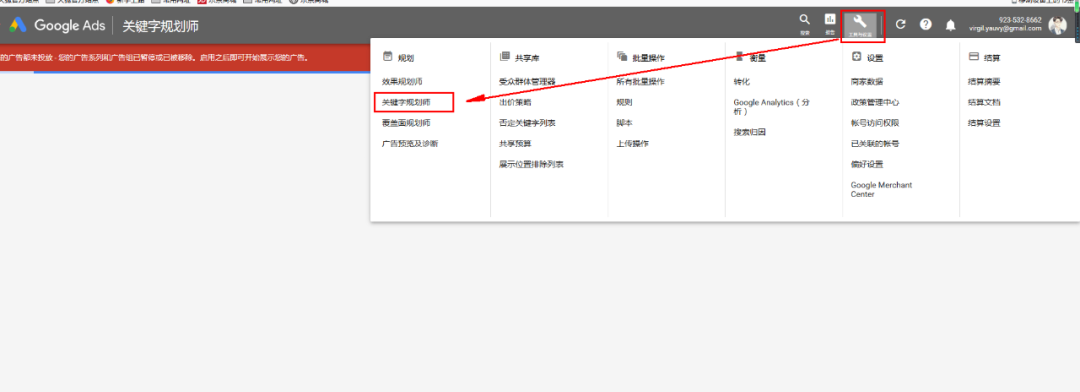The width and height of the screenshot is (1080, 392).
Task: Open the help question mark icon
Action: pyautogui.click(x=926, y=25)
